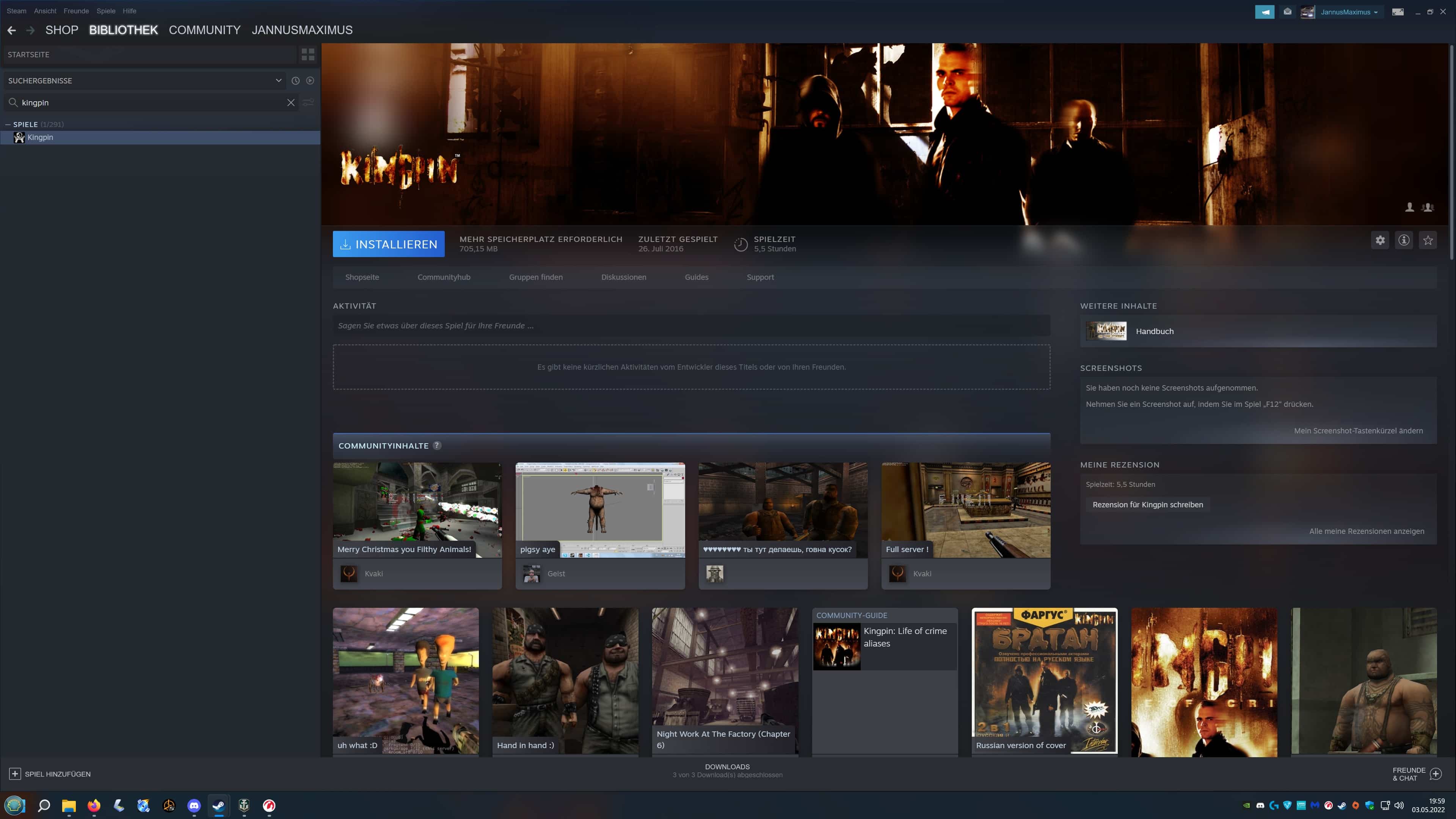1456x819 pixels.
Task: Open Merry Christmas you Filthy Animals screenshot
Action: tap(417, 510)
